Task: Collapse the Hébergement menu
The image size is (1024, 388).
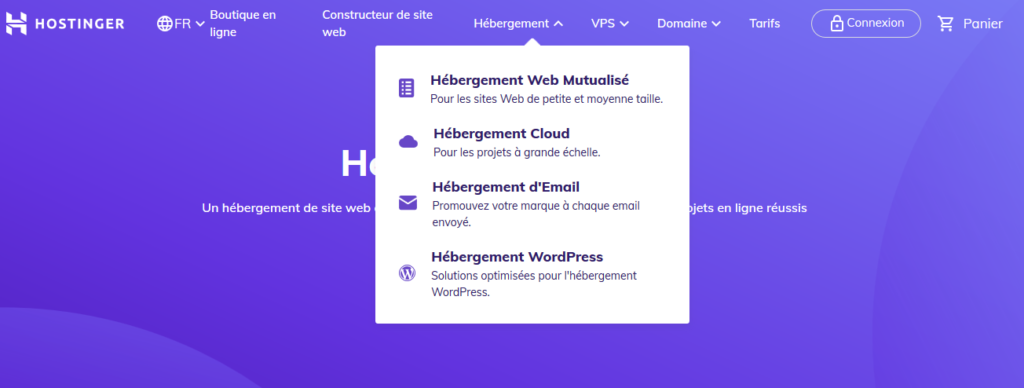Action: [x=518, y=24]
